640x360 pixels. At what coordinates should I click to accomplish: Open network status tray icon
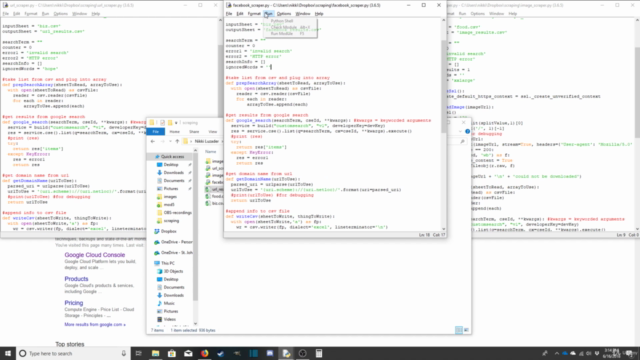point(581,353)
